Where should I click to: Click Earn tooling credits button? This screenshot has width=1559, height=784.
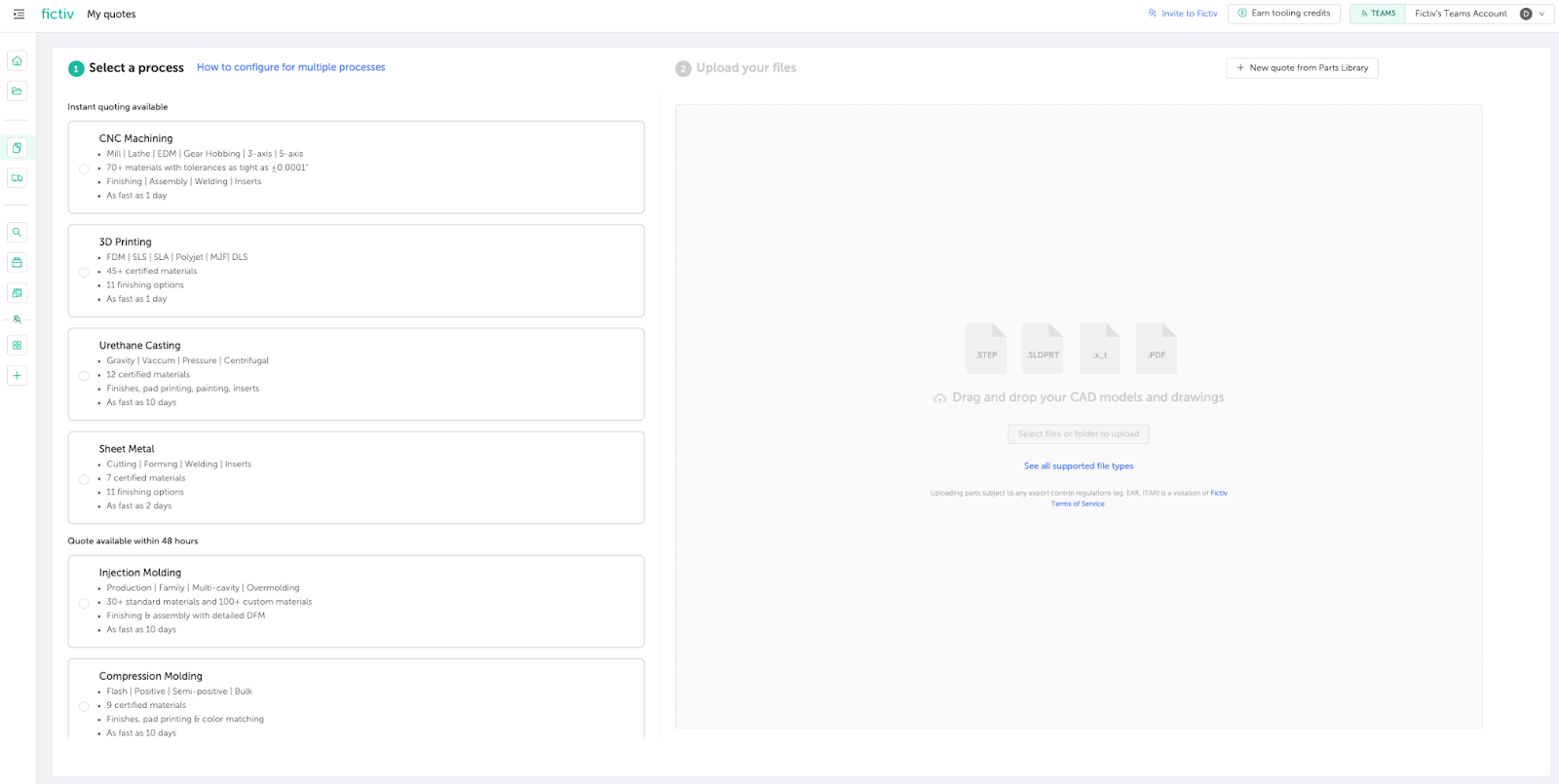click(x=1283, y=14)
